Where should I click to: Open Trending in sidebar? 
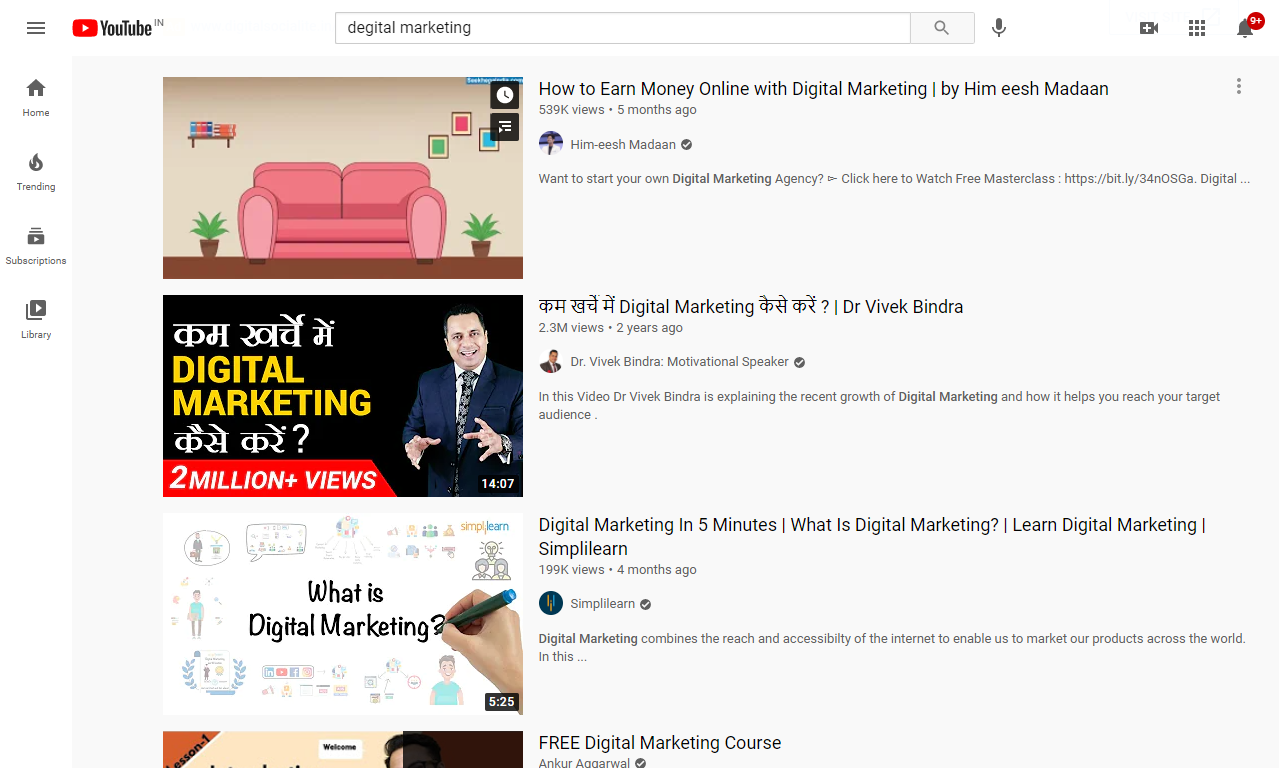36,171
